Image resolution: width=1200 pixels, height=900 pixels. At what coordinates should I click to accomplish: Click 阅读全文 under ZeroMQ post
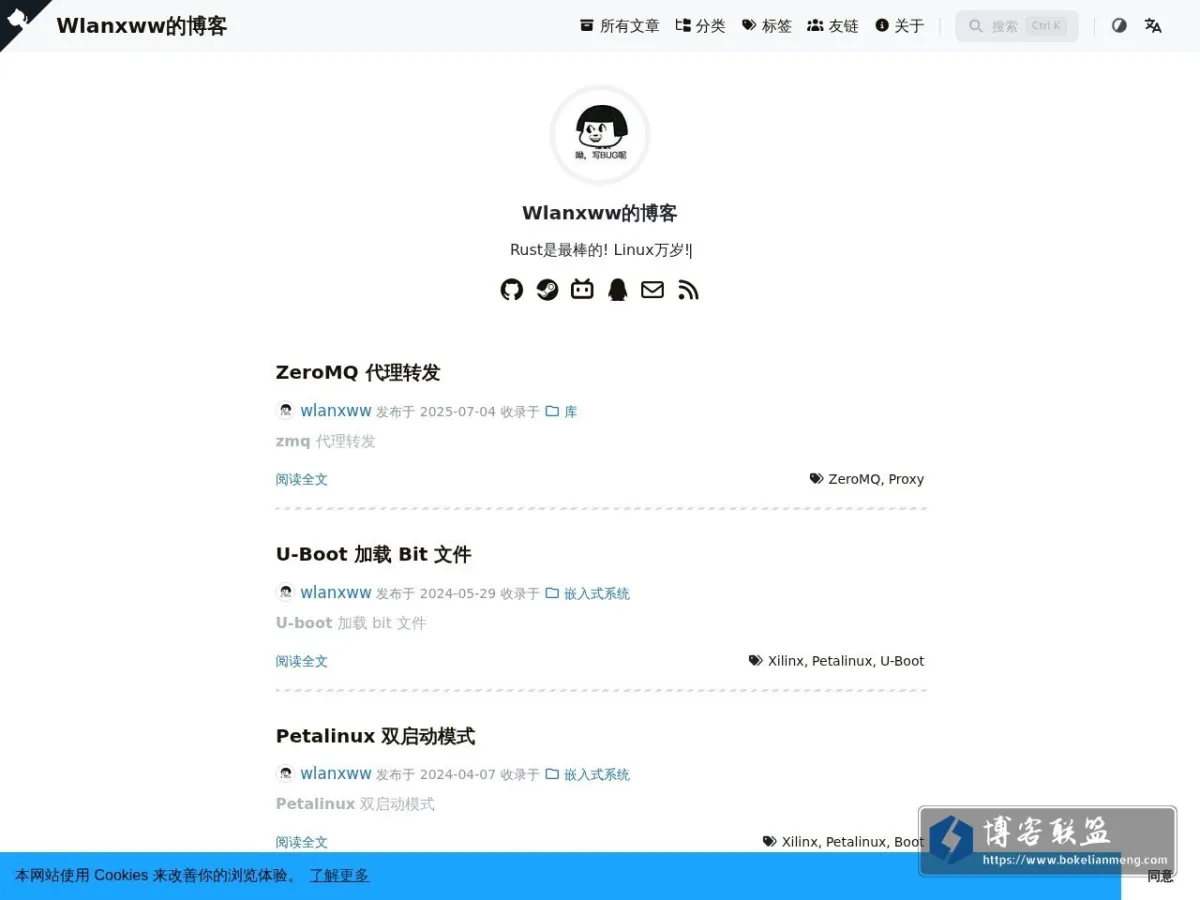coord(302,479)
